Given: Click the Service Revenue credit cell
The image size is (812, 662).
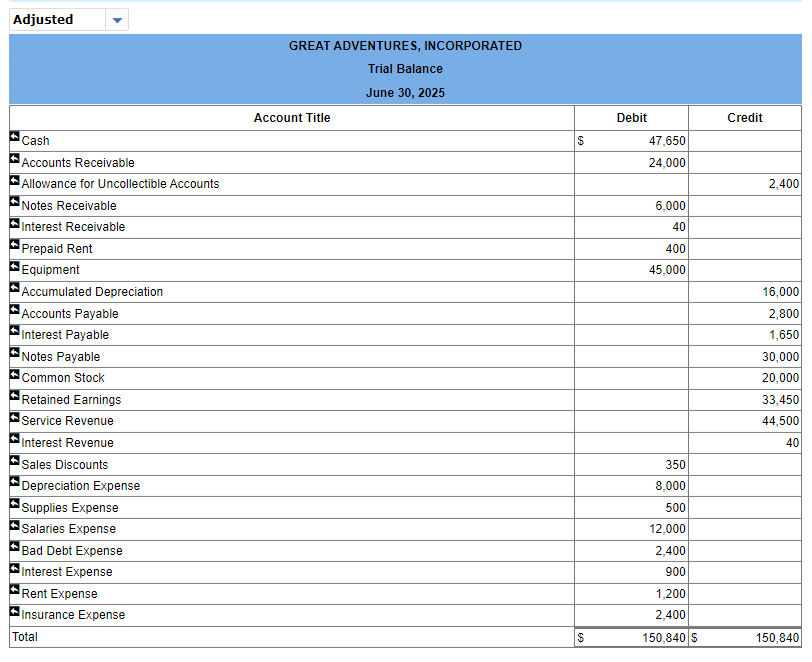Looking at the screenshot, I should pos(745,421).
